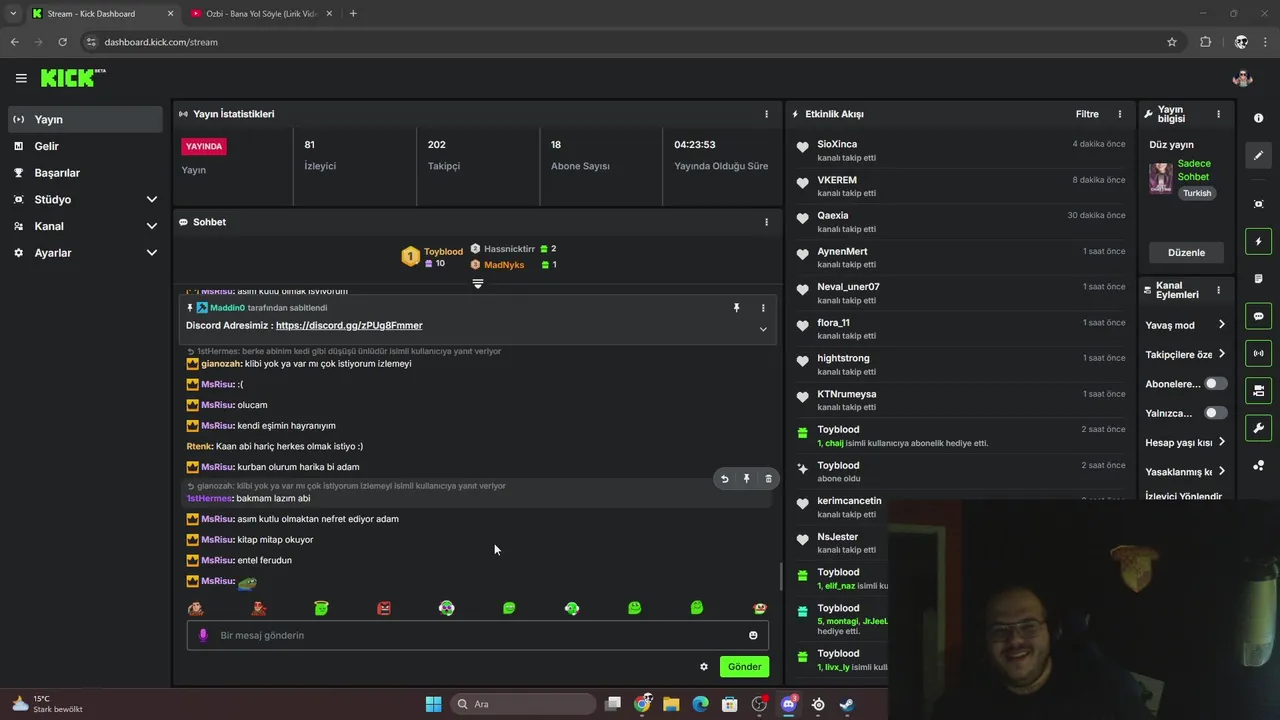Image resolution: width=1280 pixels, height=720 pixels.
Task: Open three-dot menu on pinned message
Action: [x=763, y=308]
